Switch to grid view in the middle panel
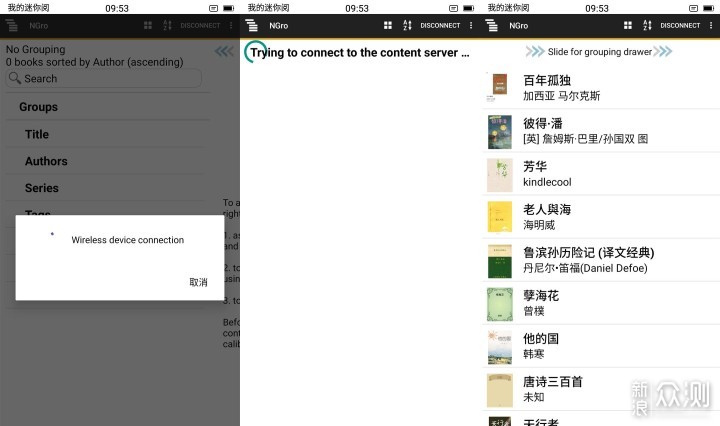Image resolution: width=720 pixels, height=426 pixels. pyautogui.click(x=388, y=25)
